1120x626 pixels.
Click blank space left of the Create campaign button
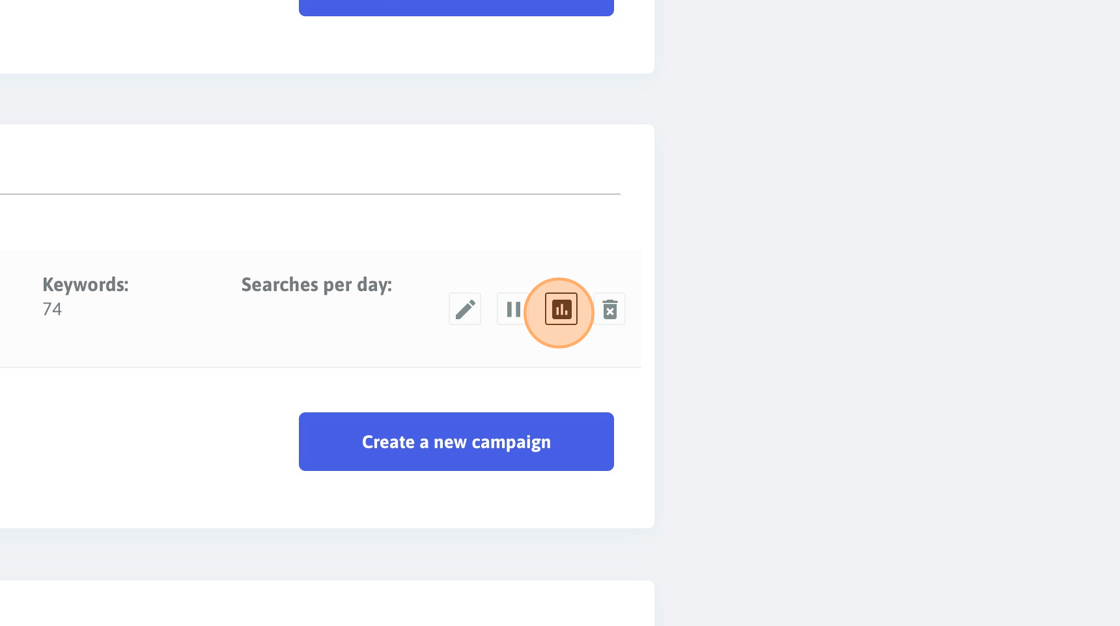point(149,442)
